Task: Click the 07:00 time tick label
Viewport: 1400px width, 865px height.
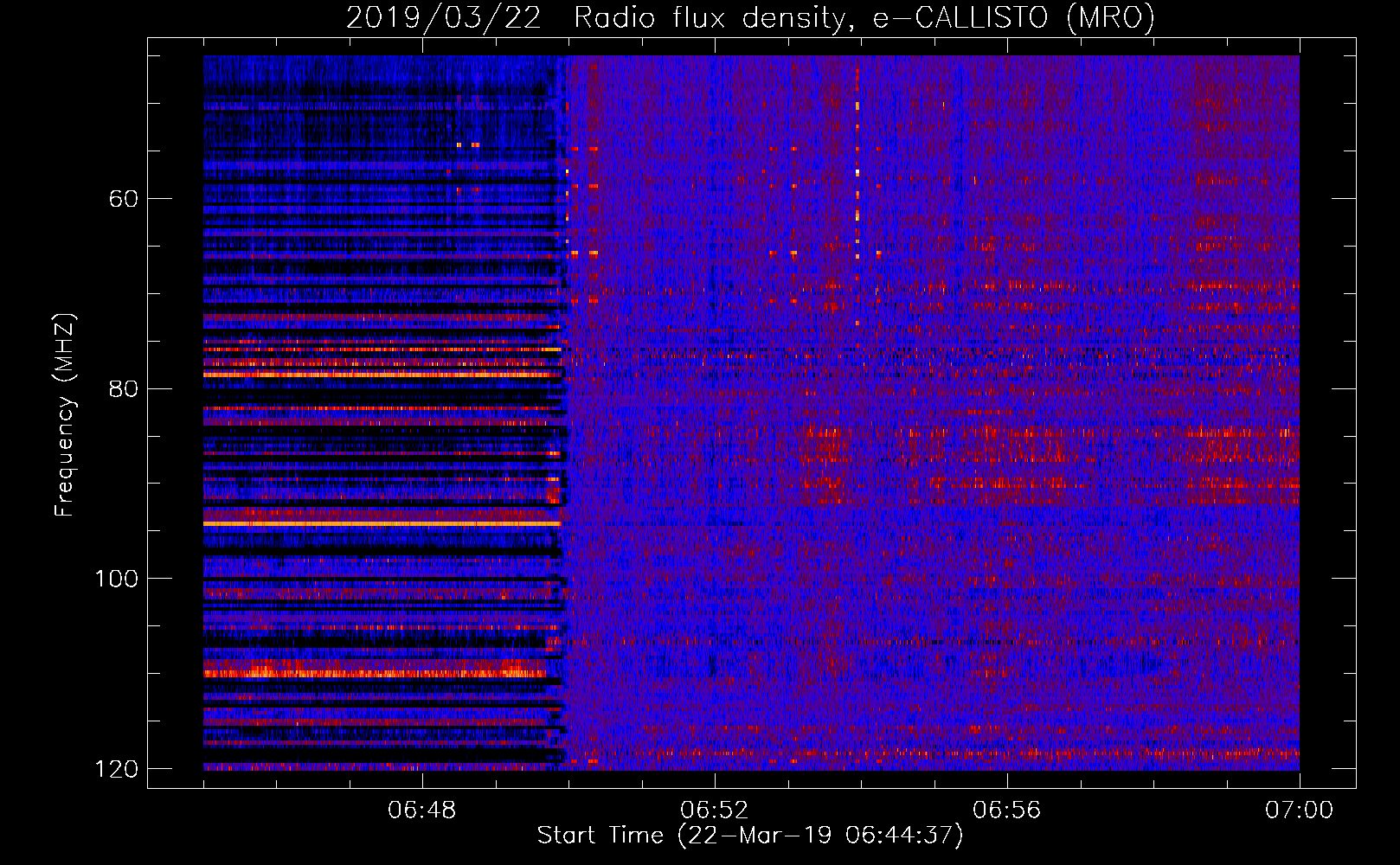Action: coord(1300,811)
